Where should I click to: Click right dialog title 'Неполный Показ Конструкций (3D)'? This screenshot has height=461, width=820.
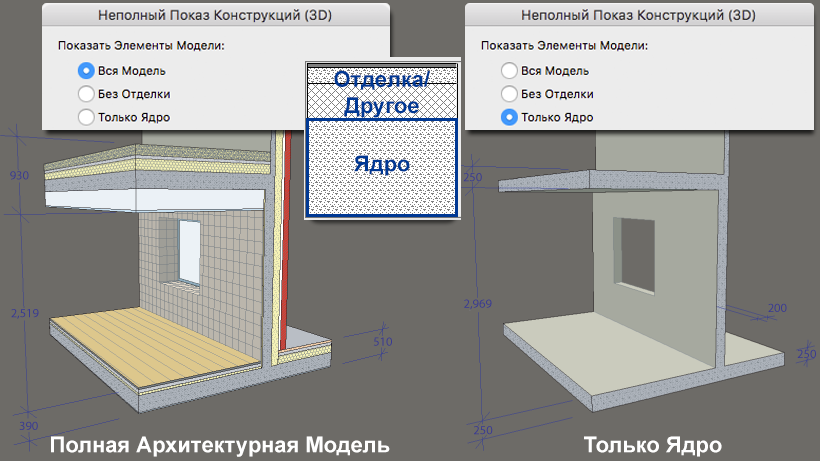638,15
